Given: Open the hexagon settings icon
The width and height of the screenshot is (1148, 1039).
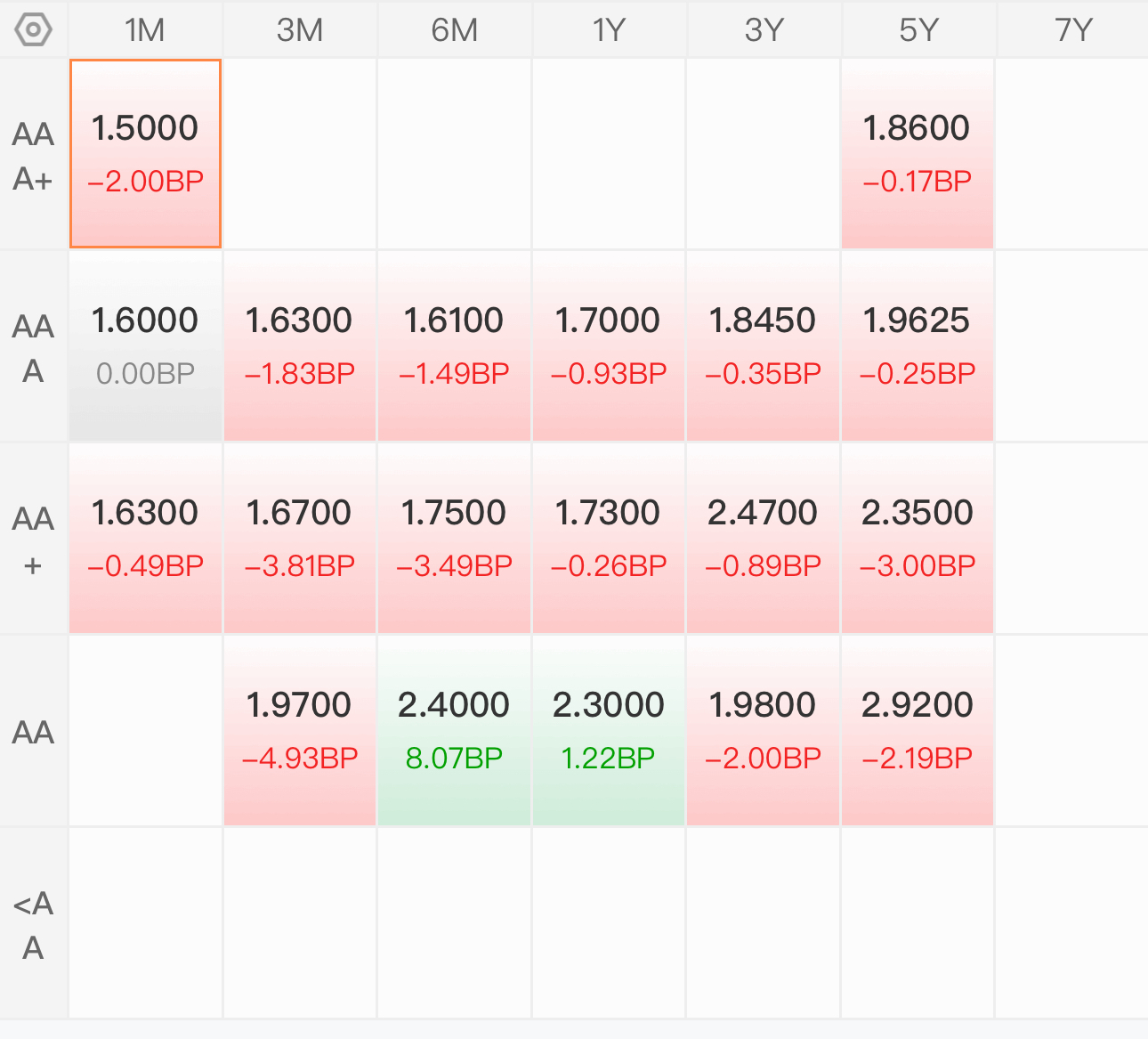Looking at the screenshot, I should 34,30.
